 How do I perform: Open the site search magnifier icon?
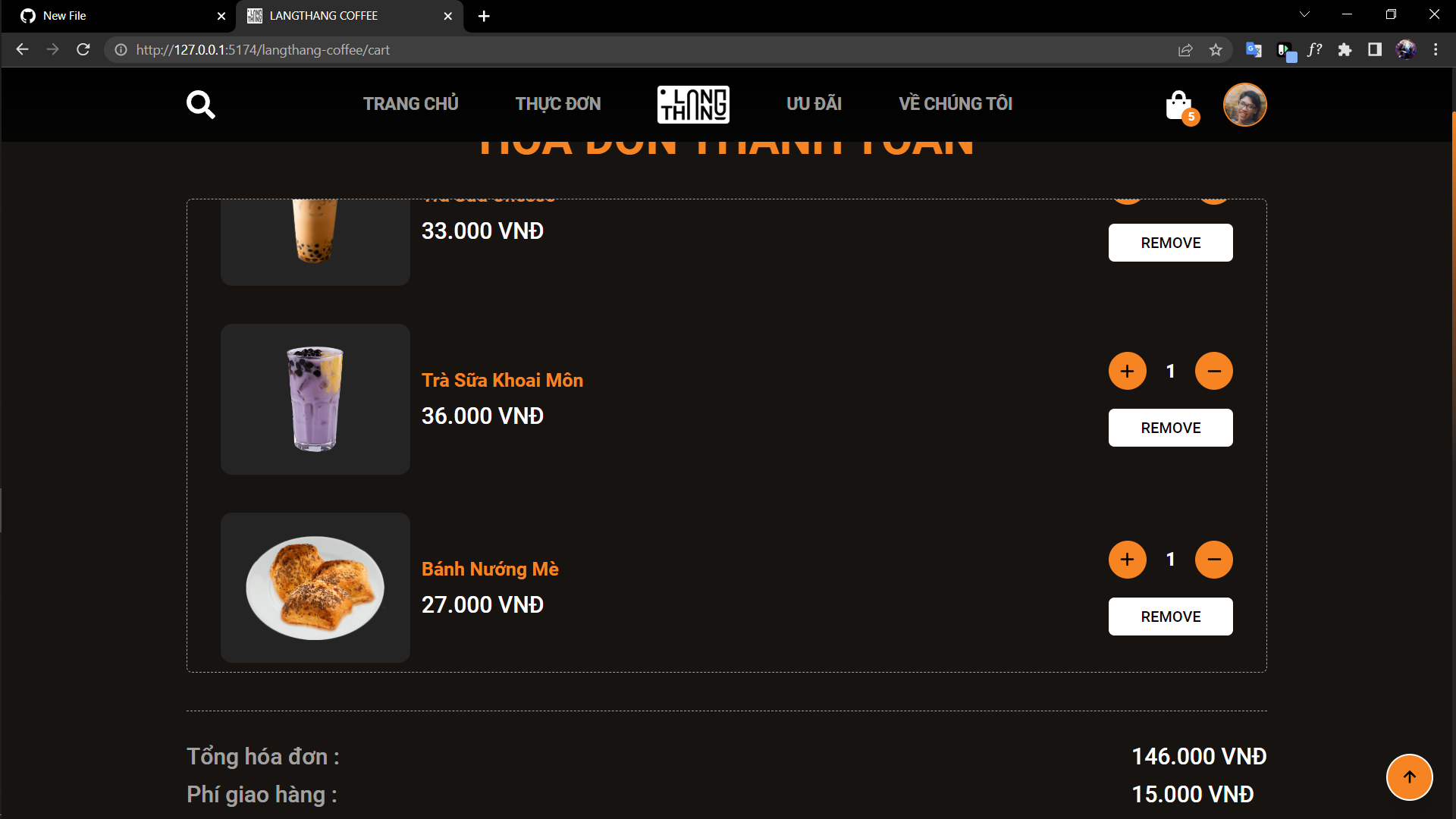point(201,105)
